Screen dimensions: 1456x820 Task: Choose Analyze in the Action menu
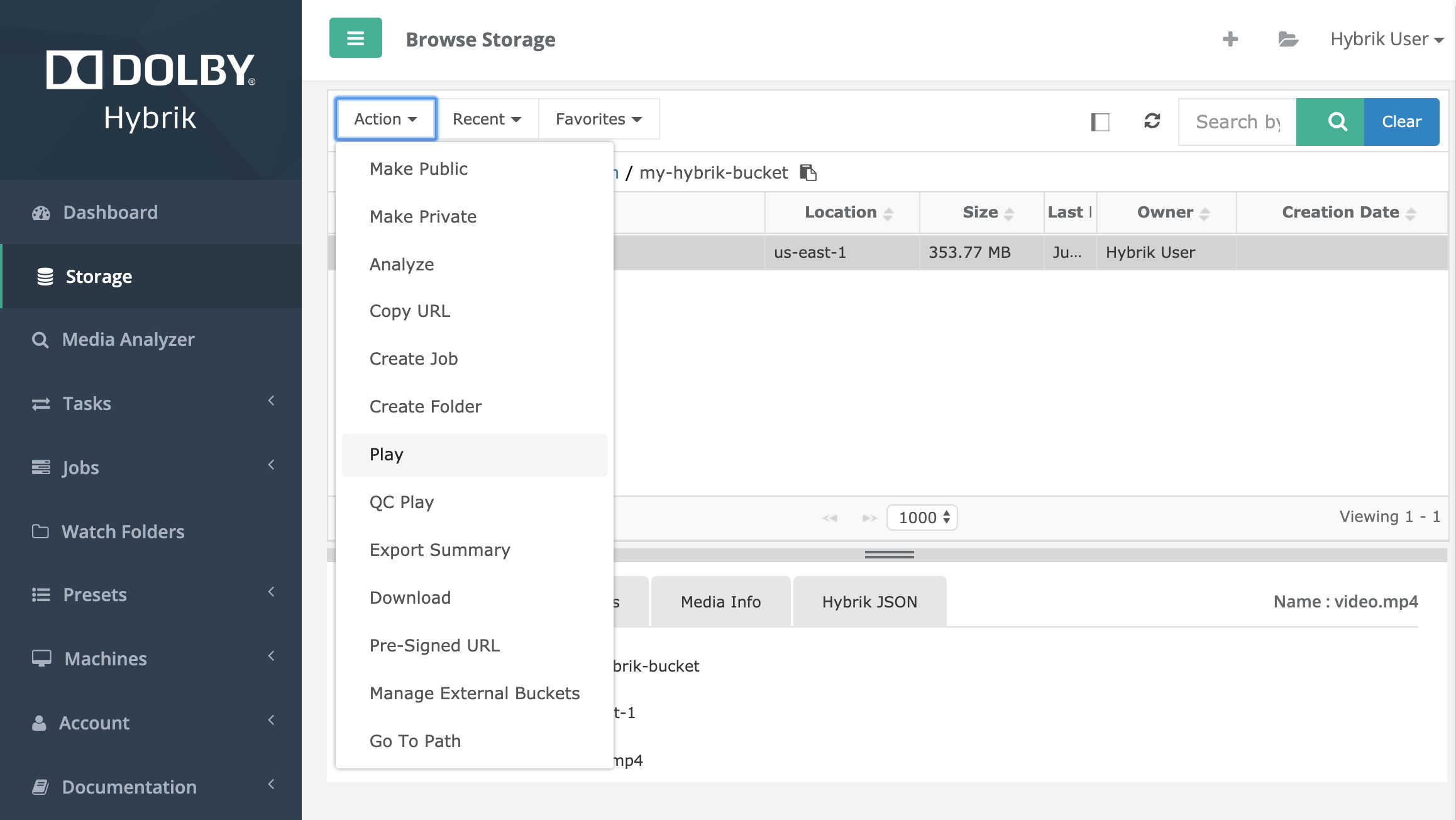475,264
